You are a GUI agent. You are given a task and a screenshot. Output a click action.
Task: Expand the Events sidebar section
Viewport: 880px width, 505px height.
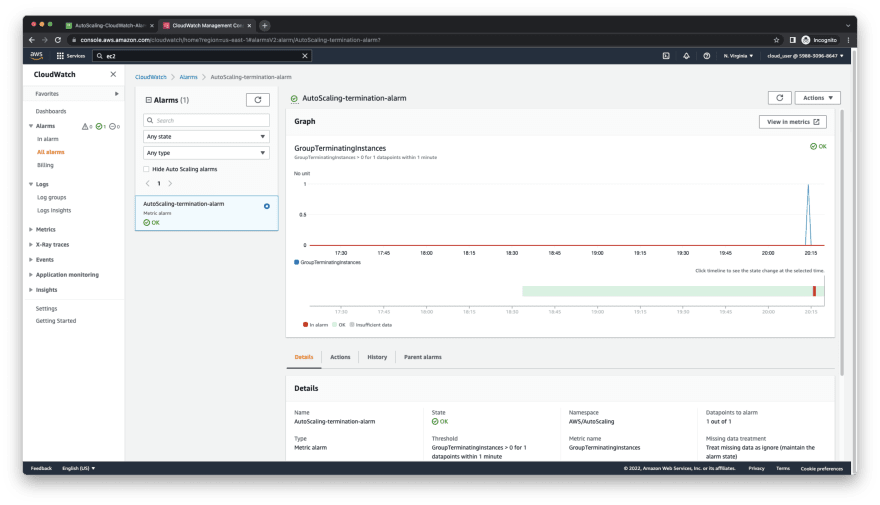(x=31, y=260)
